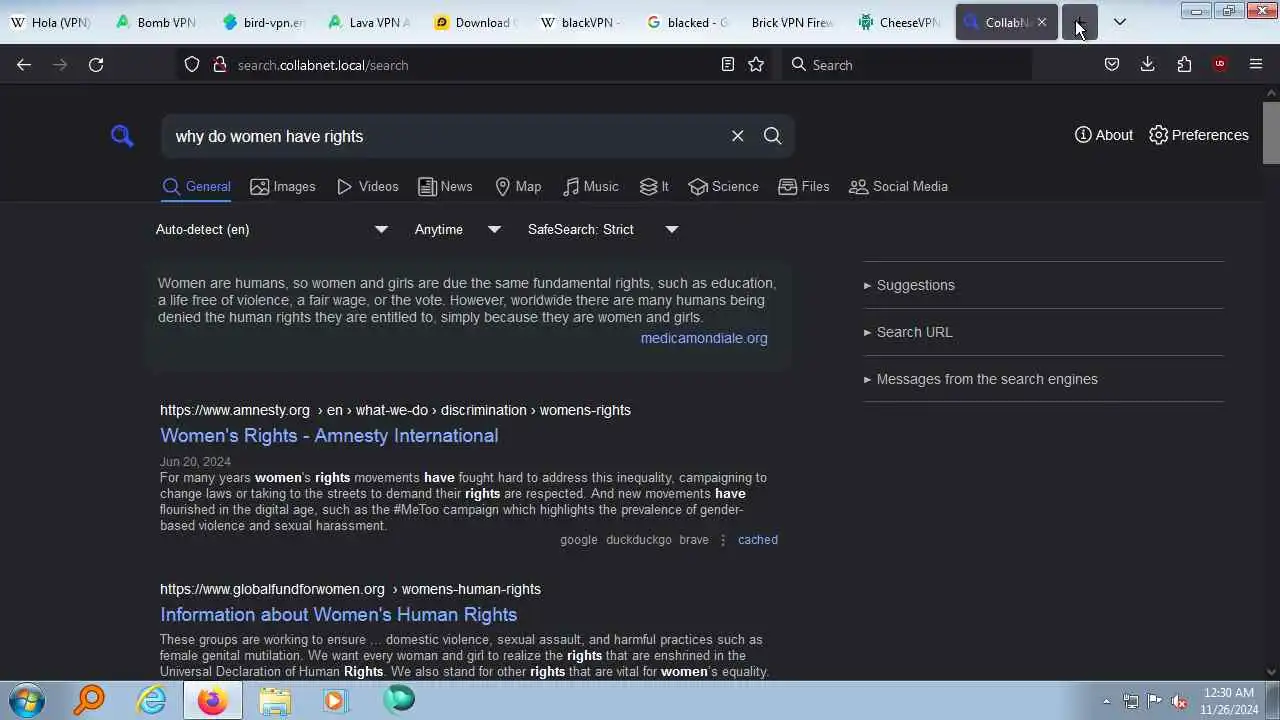Open Women's Rights - Amnesty International result
The width and height of the screenshot is (1280, 720).
329,435
